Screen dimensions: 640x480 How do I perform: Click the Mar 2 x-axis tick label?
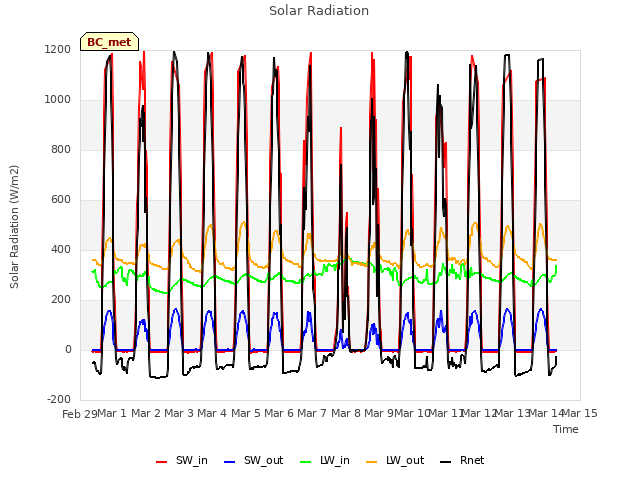146,413
